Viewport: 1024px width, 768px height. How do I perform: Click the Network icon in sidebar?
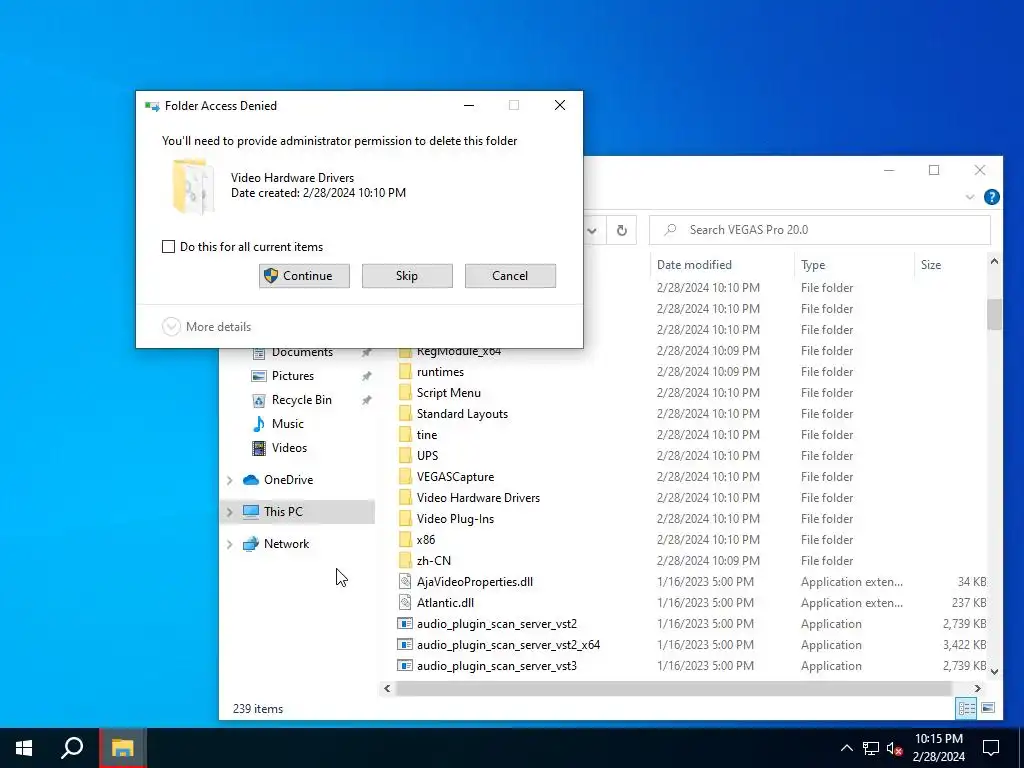(251, 543)
